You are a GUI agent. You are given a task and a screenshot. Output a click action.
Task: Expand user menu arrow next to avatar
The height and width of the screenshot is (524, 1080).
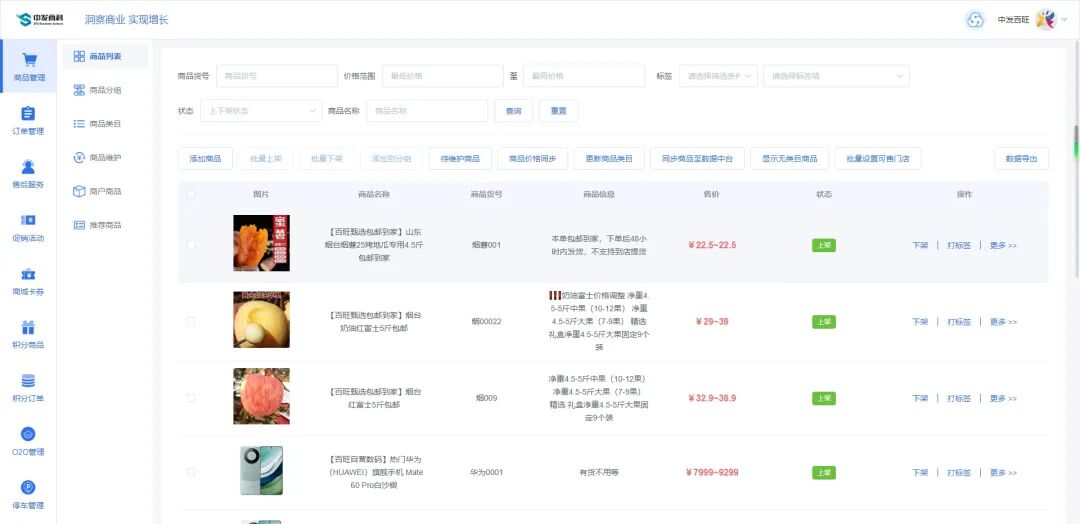click(x=1064, y=20)
